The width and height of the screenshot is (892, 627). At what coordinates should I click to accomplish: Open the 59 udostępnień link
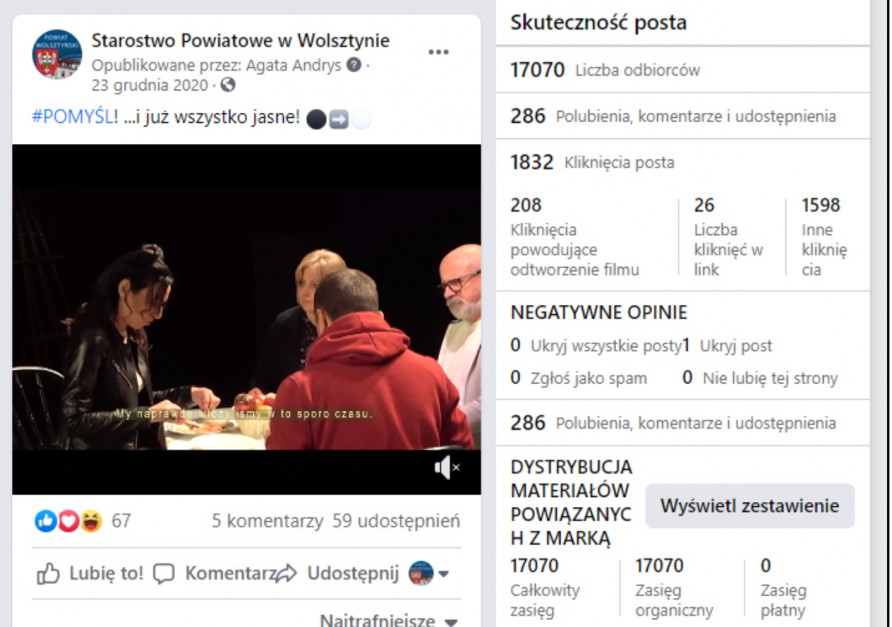(396, 521)
